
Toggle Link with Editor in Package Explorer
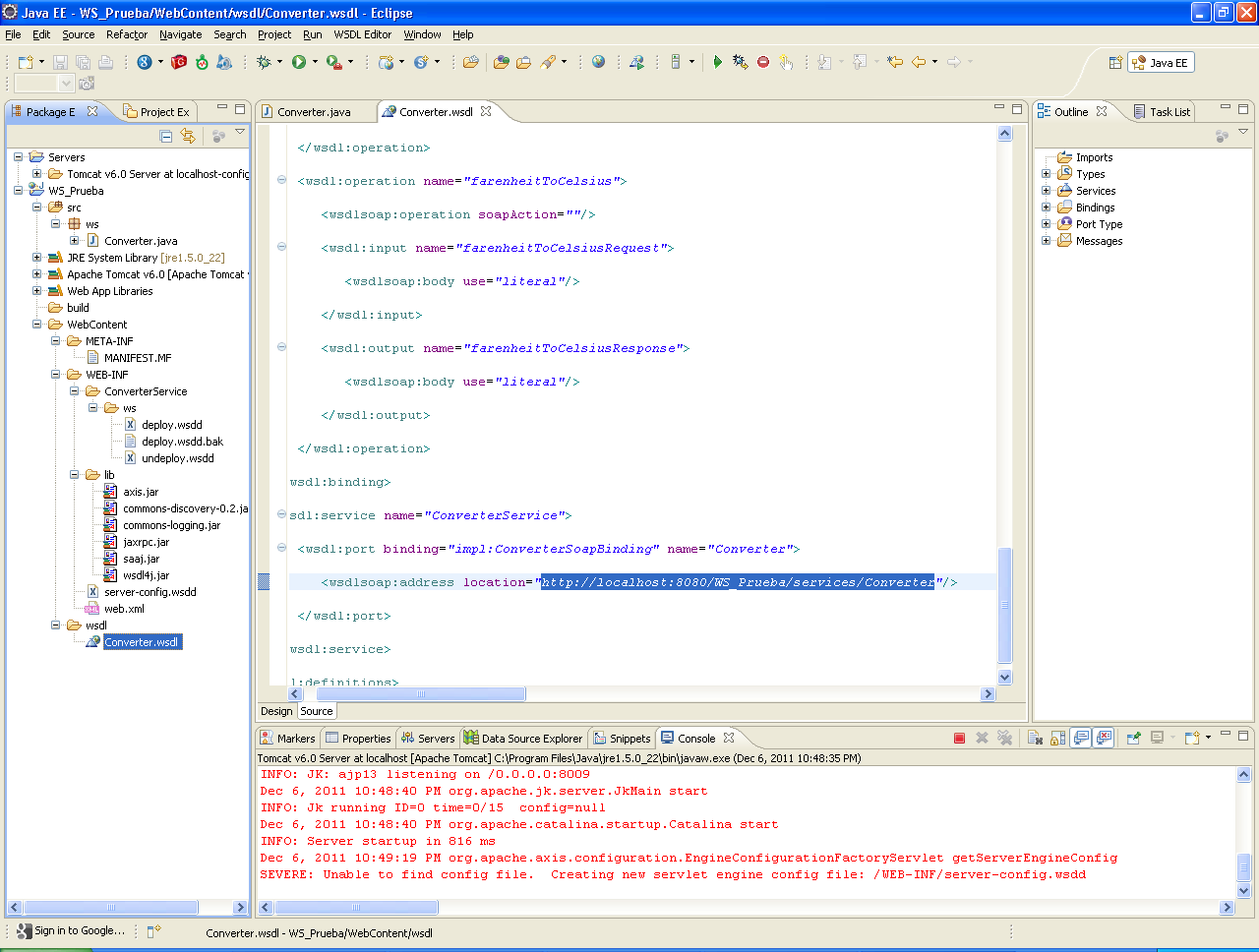click(188, 136)
